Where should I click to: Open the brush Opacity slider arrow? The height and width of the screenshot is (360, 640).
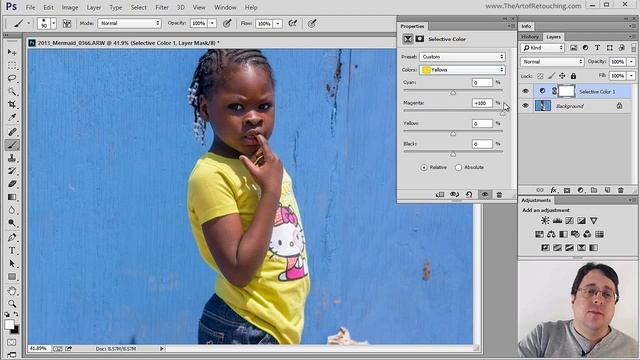212,24
